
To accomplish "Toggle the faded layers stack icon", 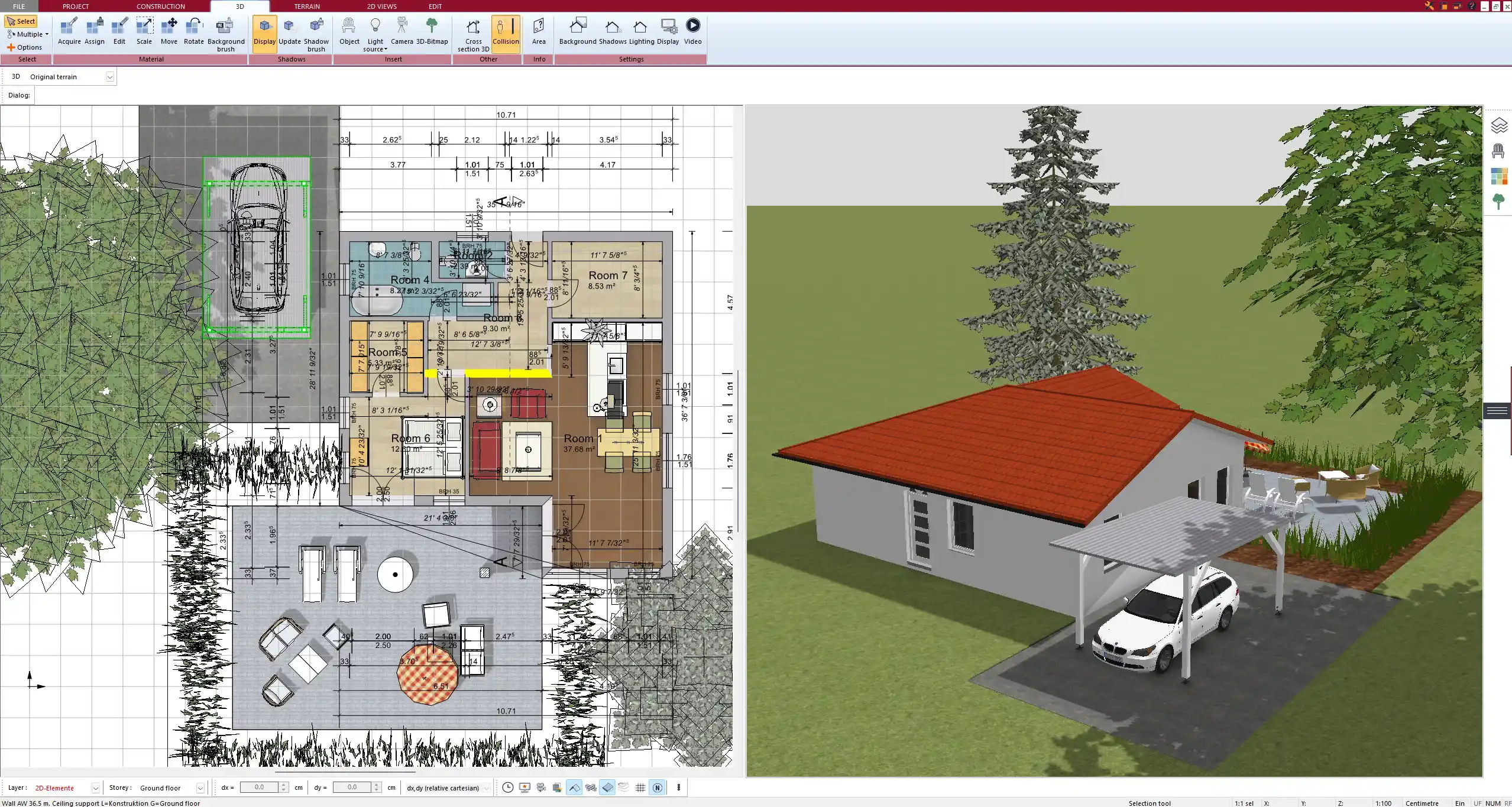I will (624, 787).
